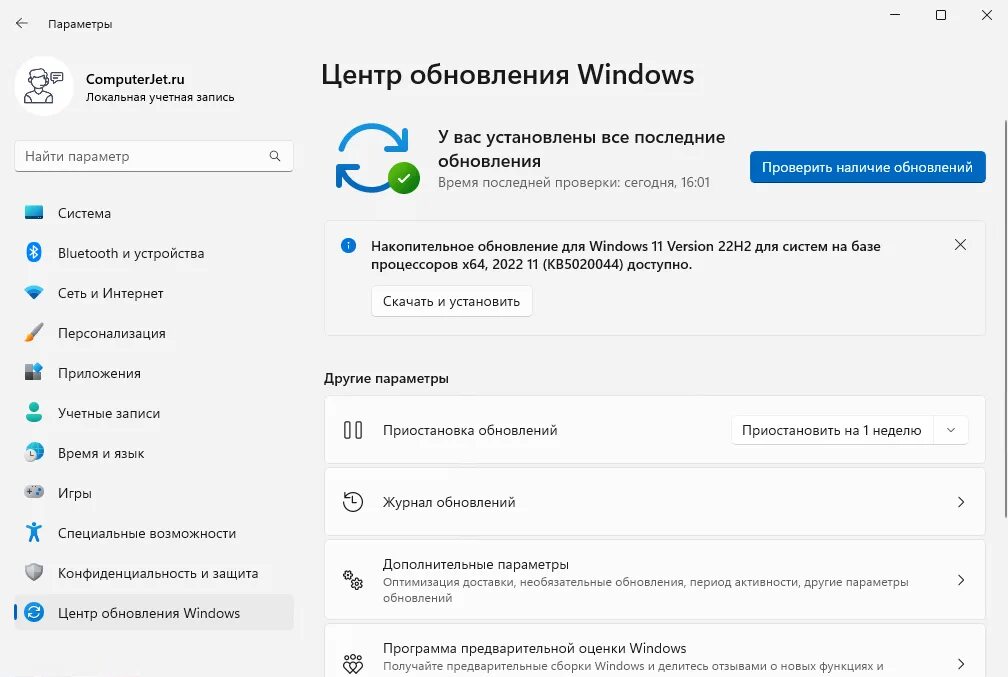Open Программа предварительной оценки Windows
This screenshot has width=1008, height=677.
[654, 651]
